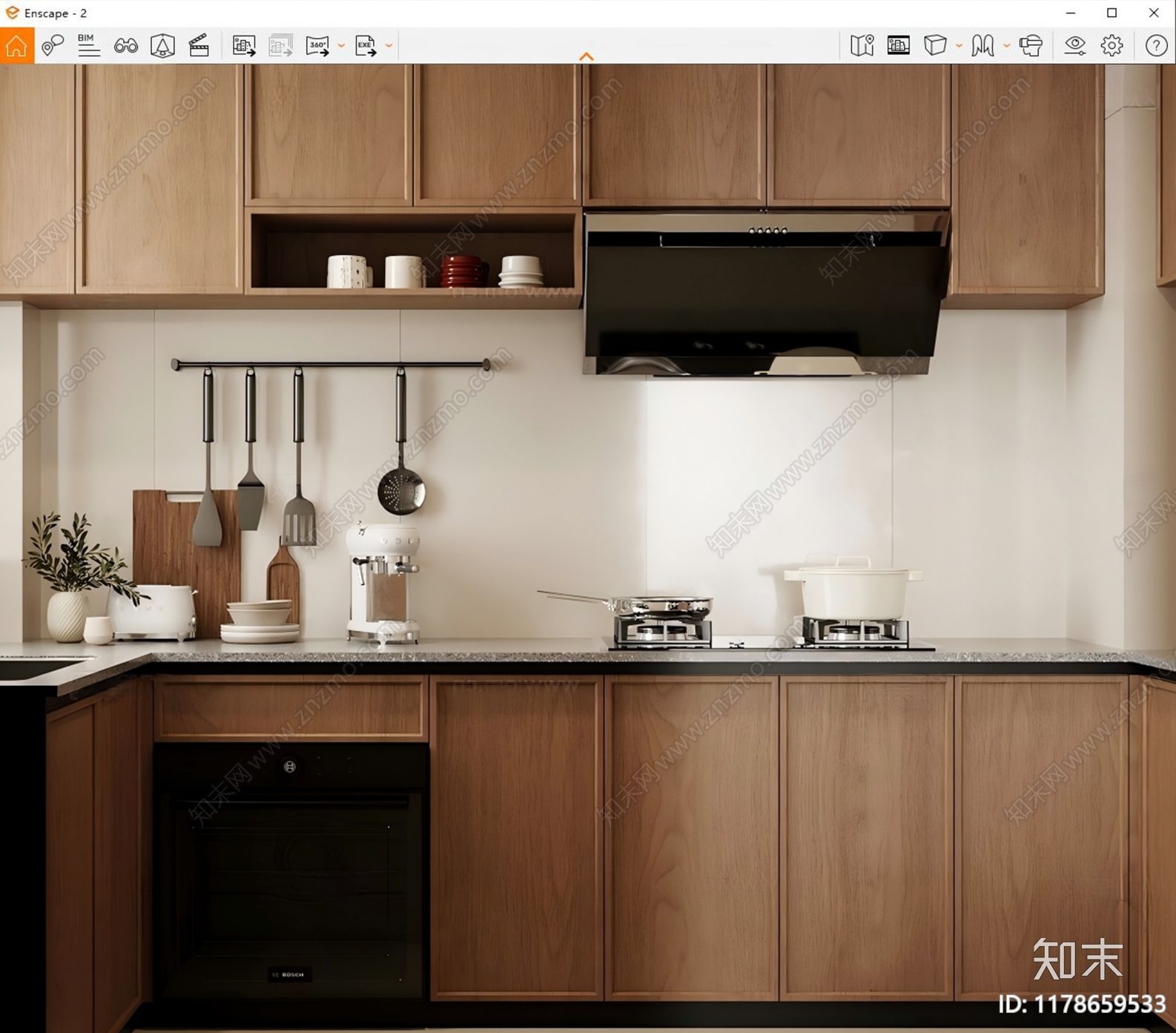The width and height of the screenshot is (1176, 1033).
Task: Click the Batch Rendering export icon
Action: click(x=280, y=46)
